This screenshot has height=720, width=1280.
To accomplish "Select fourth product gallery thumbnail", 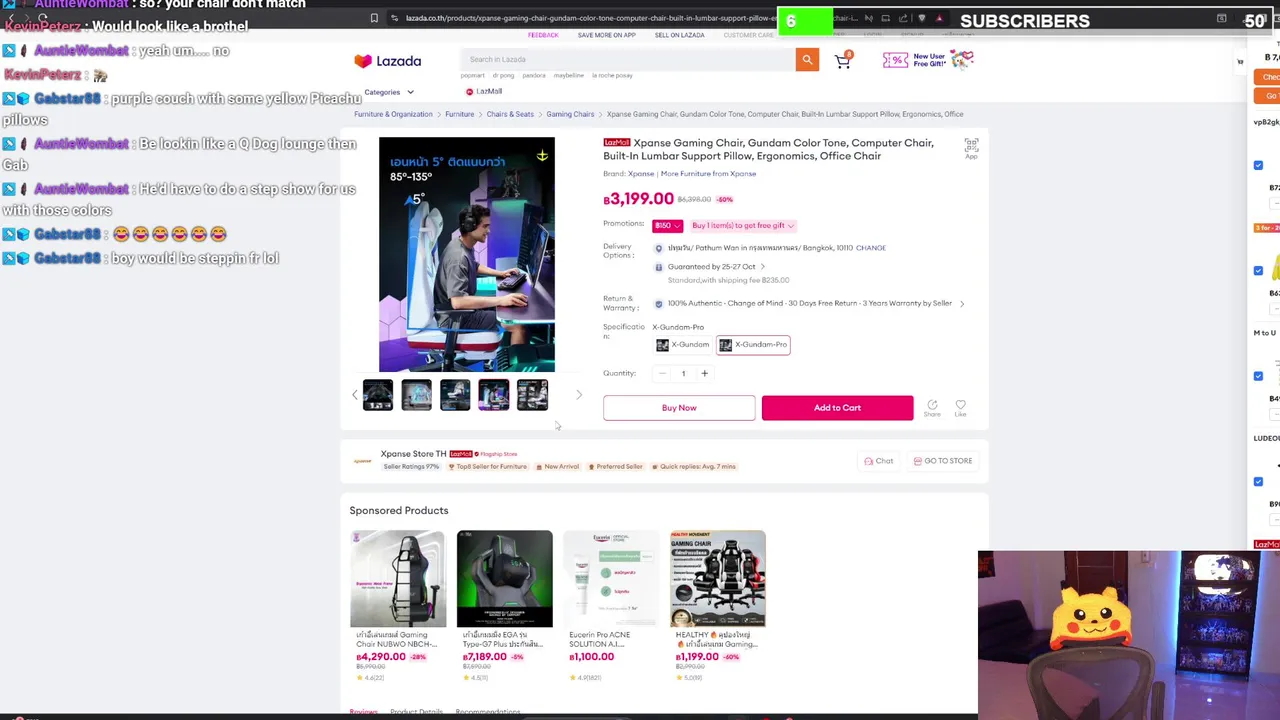I will [493, 395].
